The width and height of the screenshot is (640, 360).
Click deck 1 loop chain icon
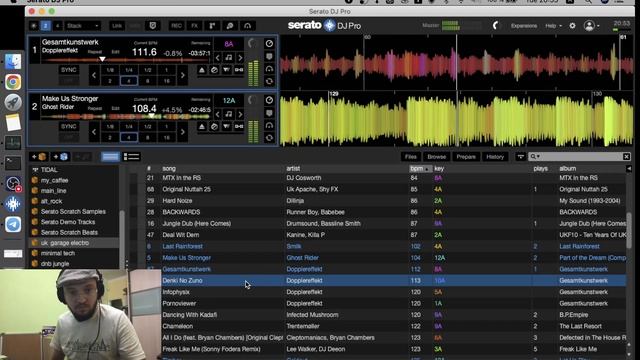point(239,70)
